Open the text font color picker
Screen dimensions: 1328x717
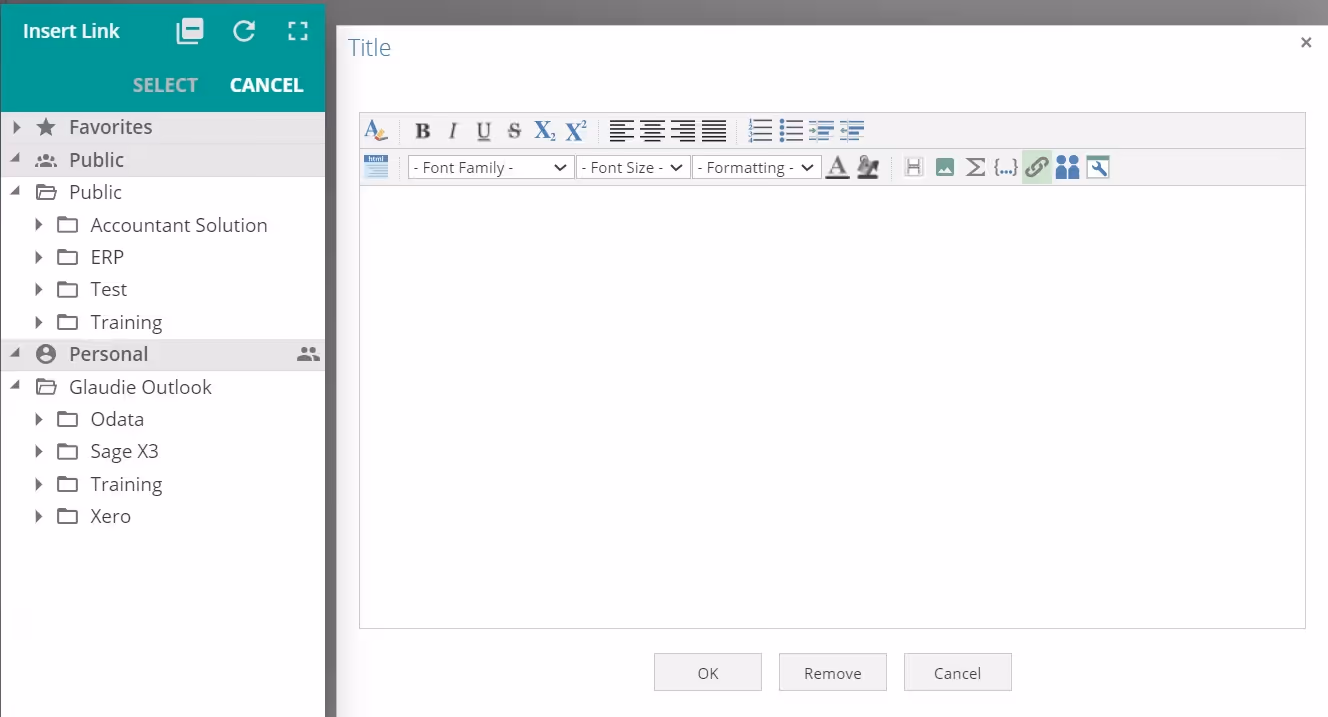pyautogui.click(x=838, y=168)
